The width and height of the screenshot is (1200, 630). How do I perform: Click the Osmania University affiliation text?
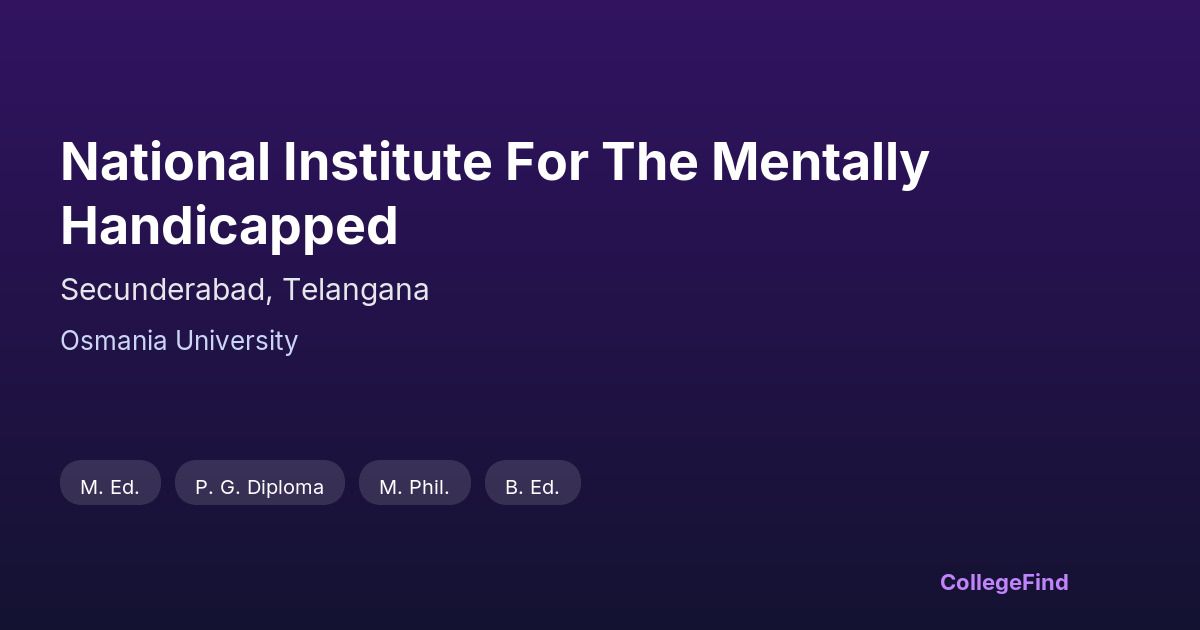[179, 341]
